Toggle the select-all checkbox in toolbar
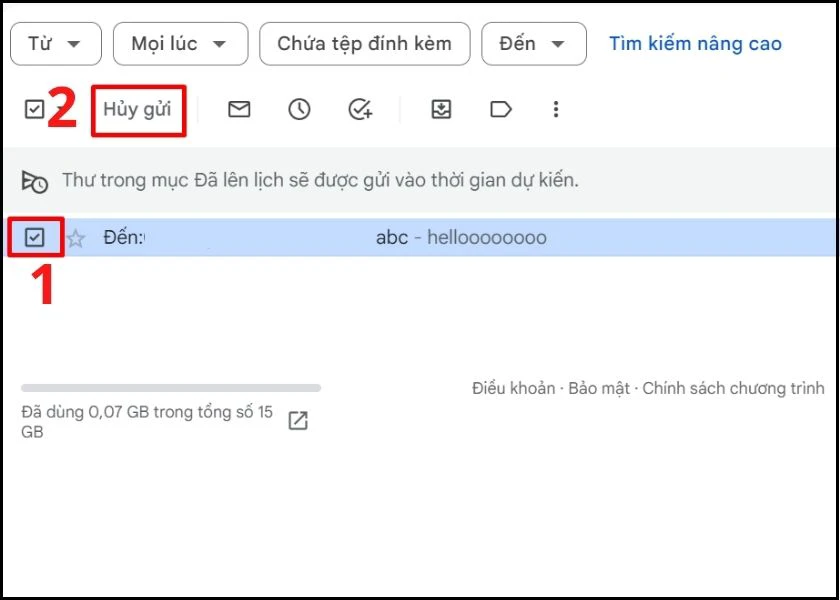Image resolution: width=840 pixels, height=600 pixels. (34, 110)
